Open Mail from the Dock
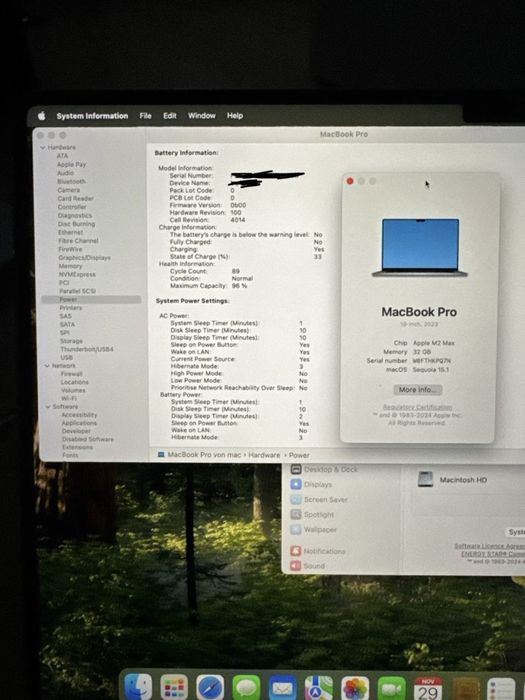 pyautogui.click(x=282, y=688)
